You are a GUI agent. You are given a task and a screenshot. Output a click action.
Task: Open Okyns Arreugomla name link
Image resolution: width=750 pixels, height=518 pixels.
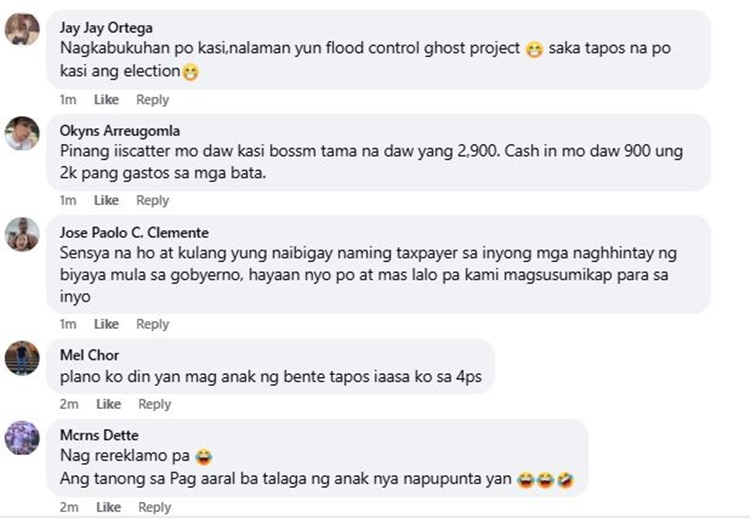[x=120, y=131]
